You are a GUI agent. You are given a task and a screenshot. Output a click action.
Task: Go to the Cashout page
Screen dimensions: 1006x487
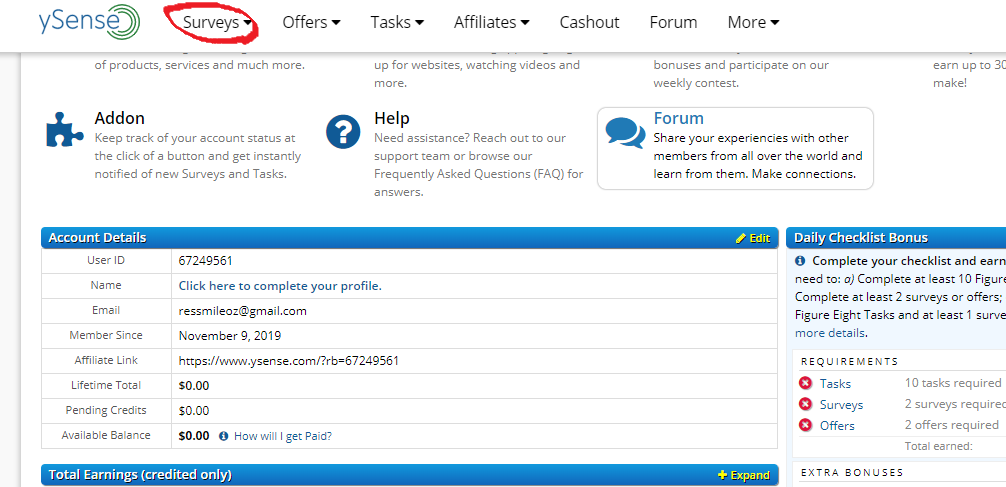pyautogui.click(x=590, y=22)
